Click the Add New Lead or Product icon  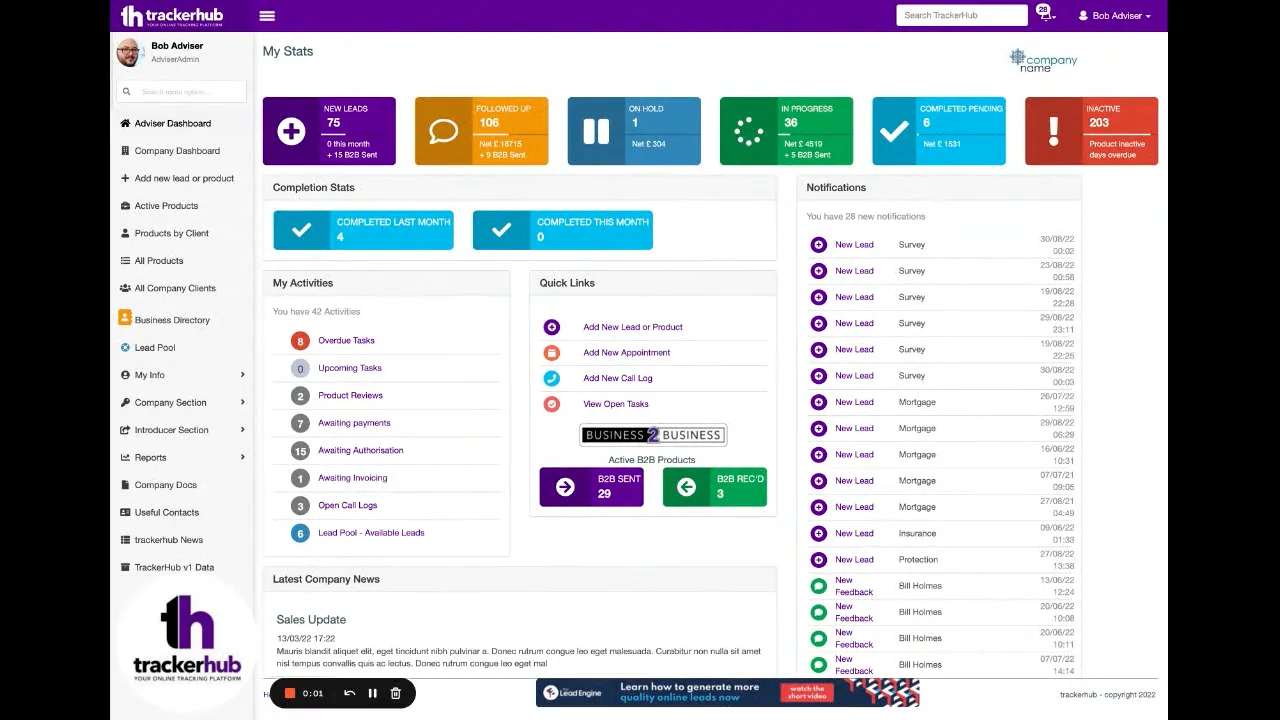click(551, 327)
